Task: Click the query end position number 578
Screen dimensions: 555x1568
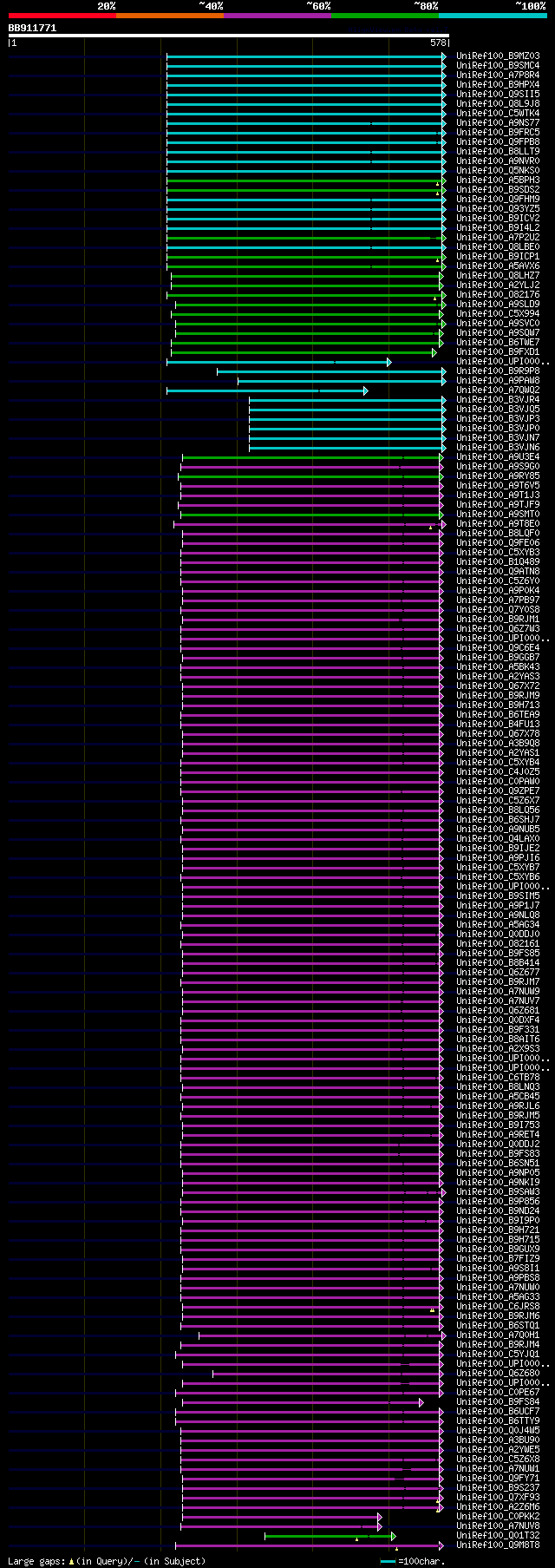Action: [x=438, y=43]
